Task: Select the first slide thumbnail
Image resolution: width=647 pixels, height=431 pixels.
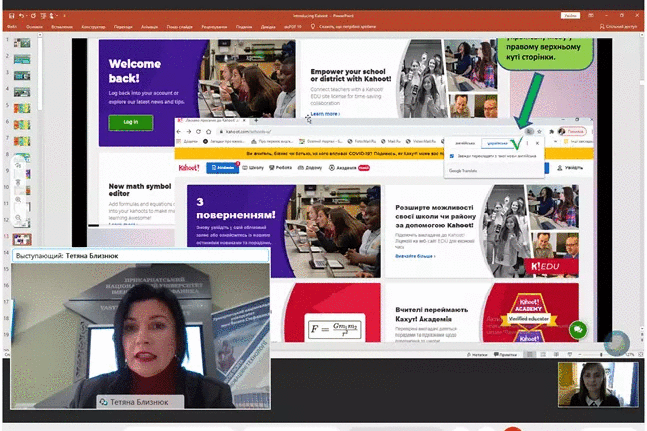Action: point(23,42)
